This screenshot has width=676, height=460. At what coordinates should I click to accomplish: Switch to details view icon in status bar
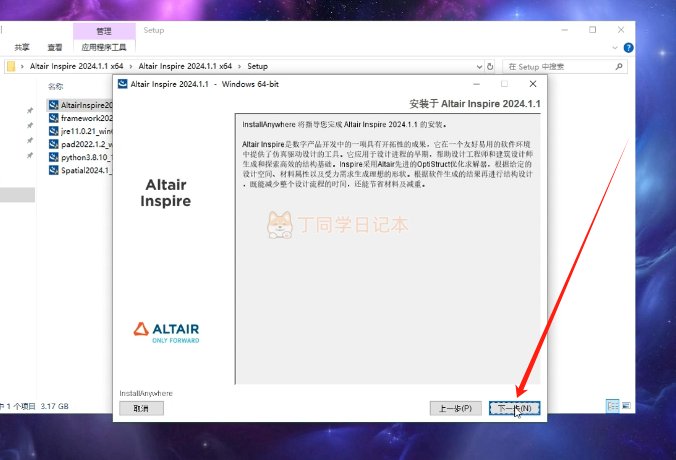coord(613,406)
